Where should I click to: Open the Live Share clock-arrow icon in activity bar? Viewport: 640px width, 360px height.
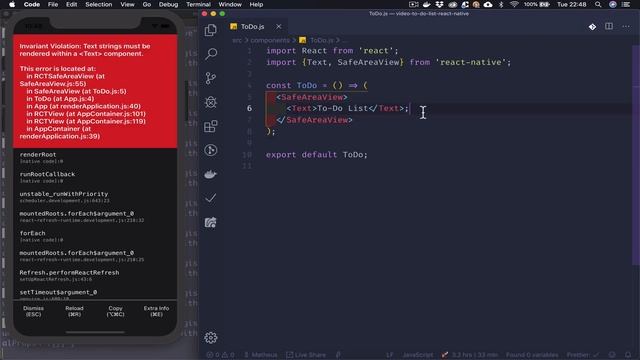point(211,150)
